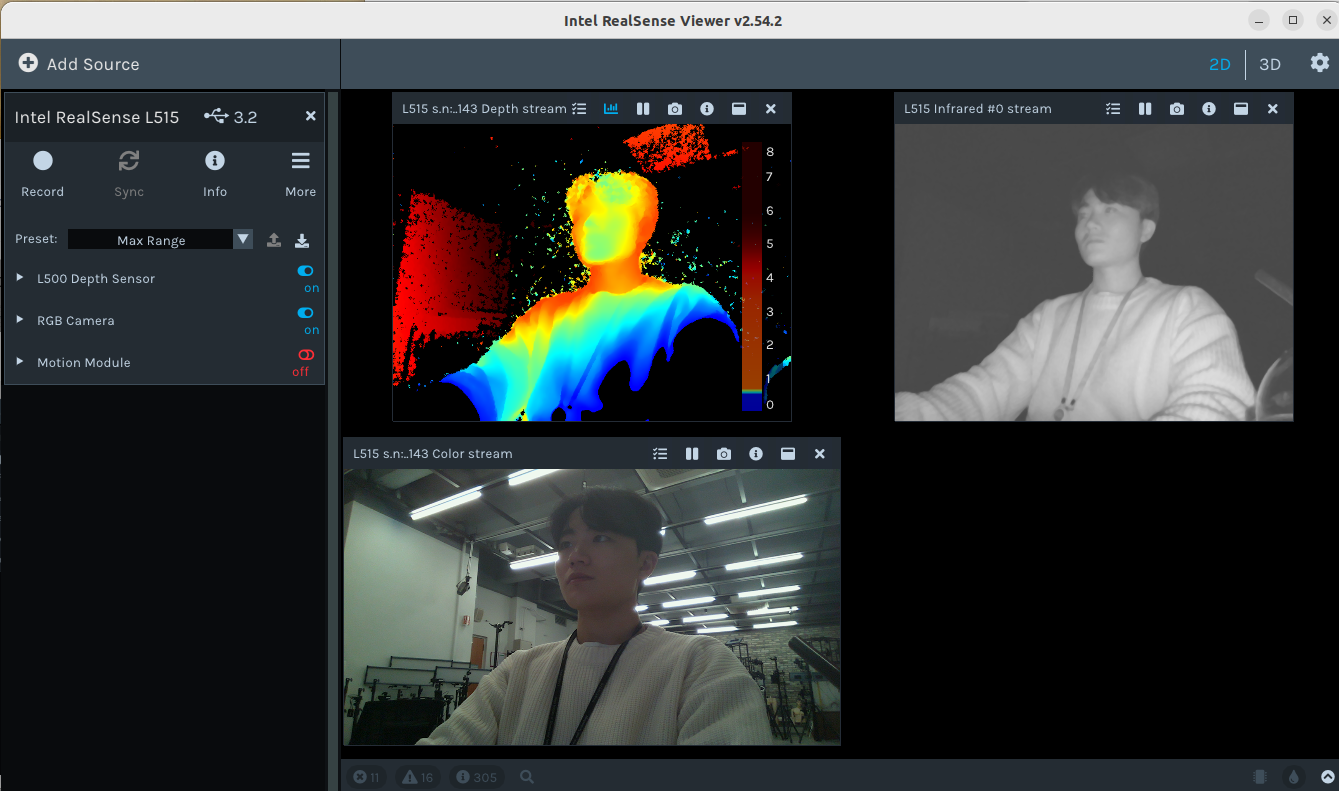The image size is (1339, 791).
Task: Click the errors count badge showing 11
Action: [367, 777]
